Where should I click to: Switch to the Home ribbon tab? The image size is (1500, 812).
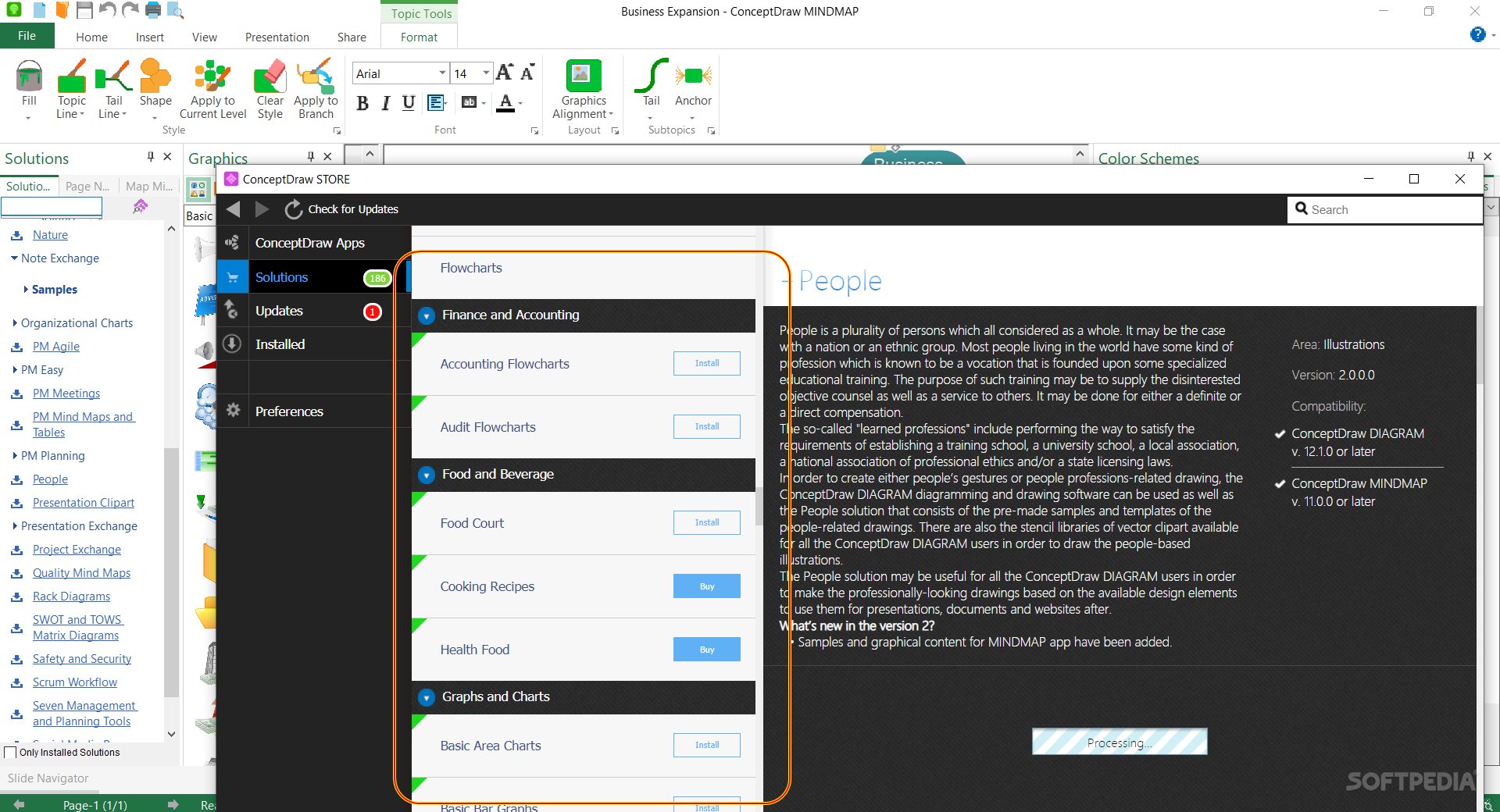click(91, 37)
